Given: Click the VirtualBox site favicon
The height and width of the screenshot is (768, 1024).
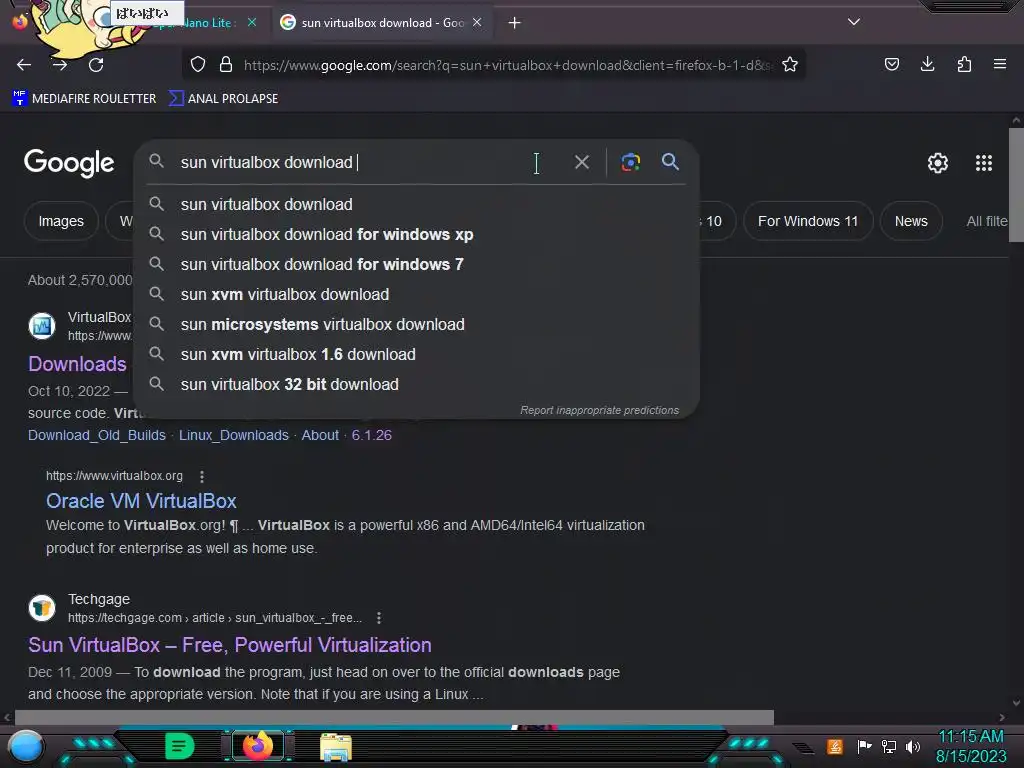Looking at the screenshot, I should pos(42,325).
